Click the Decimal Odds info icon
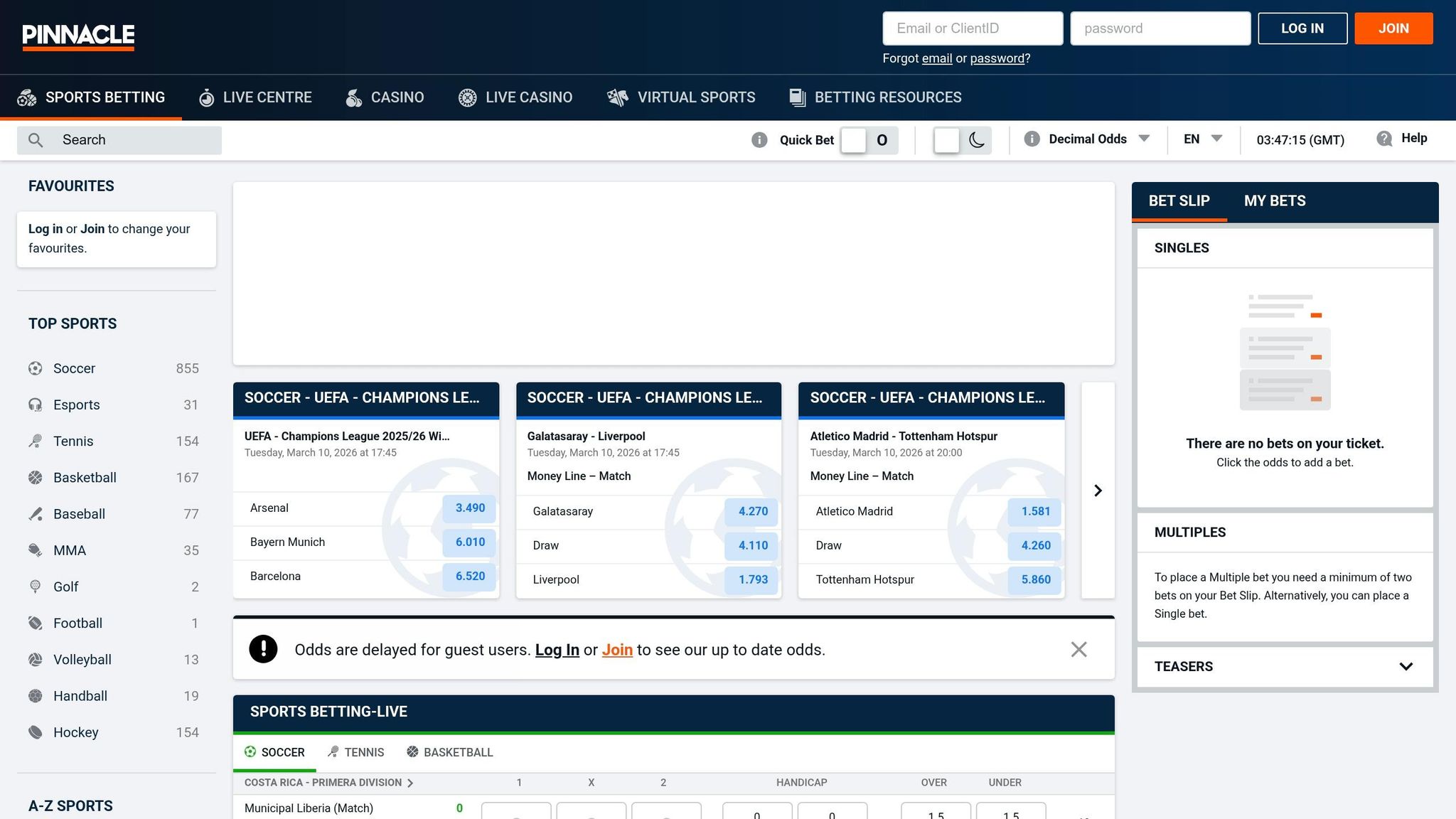Viewport: 1456px width, 819px height. (1032, 139)
